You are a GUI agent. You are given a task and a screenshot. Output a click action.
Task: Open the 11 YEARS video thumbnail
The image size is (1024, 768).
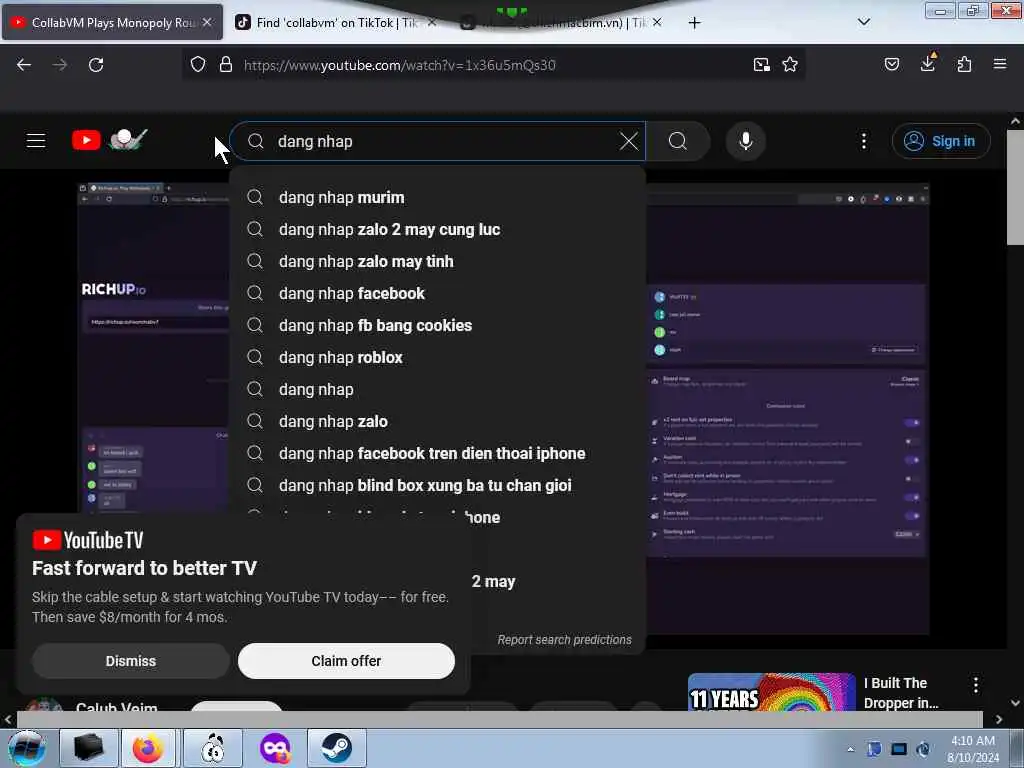771,692
